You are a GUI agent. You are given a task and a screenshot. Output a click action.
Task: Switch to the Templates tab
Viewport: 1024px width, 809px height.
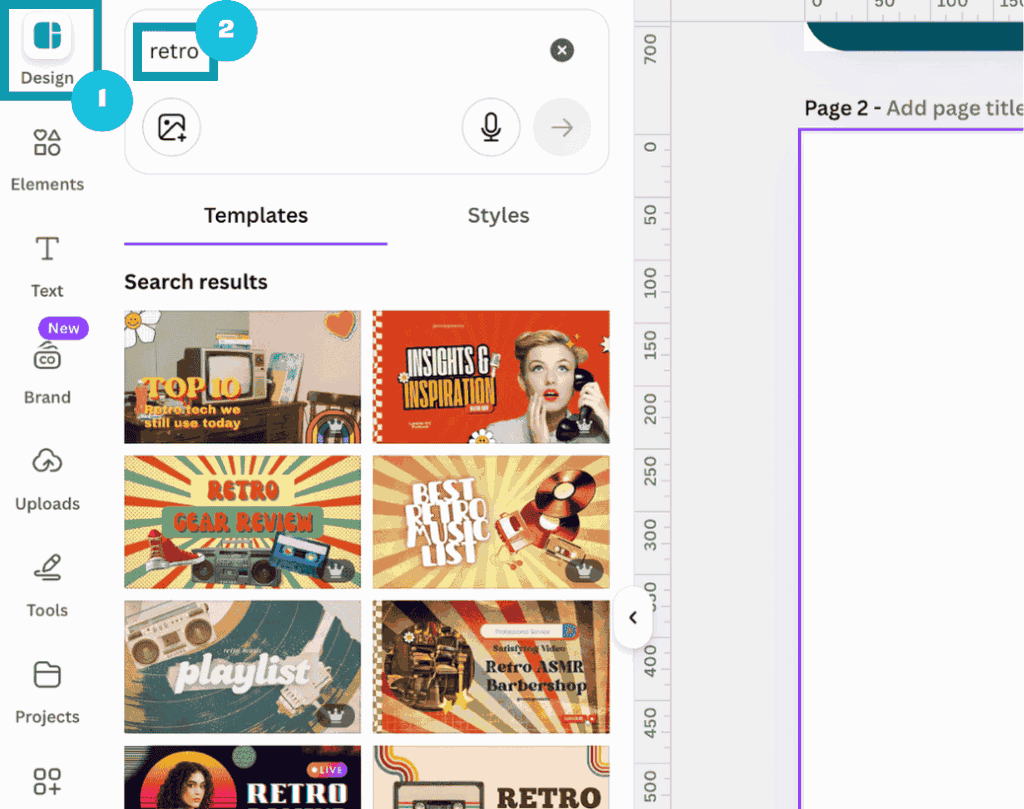[x=256, y=216]
